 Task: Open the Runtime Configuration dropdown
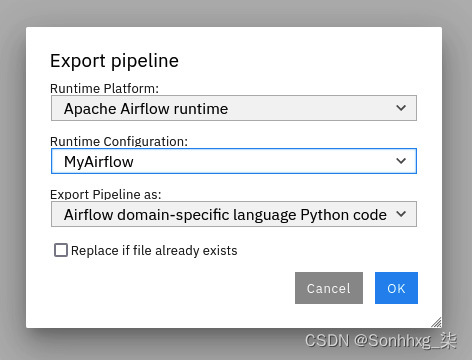click(234, 161)
